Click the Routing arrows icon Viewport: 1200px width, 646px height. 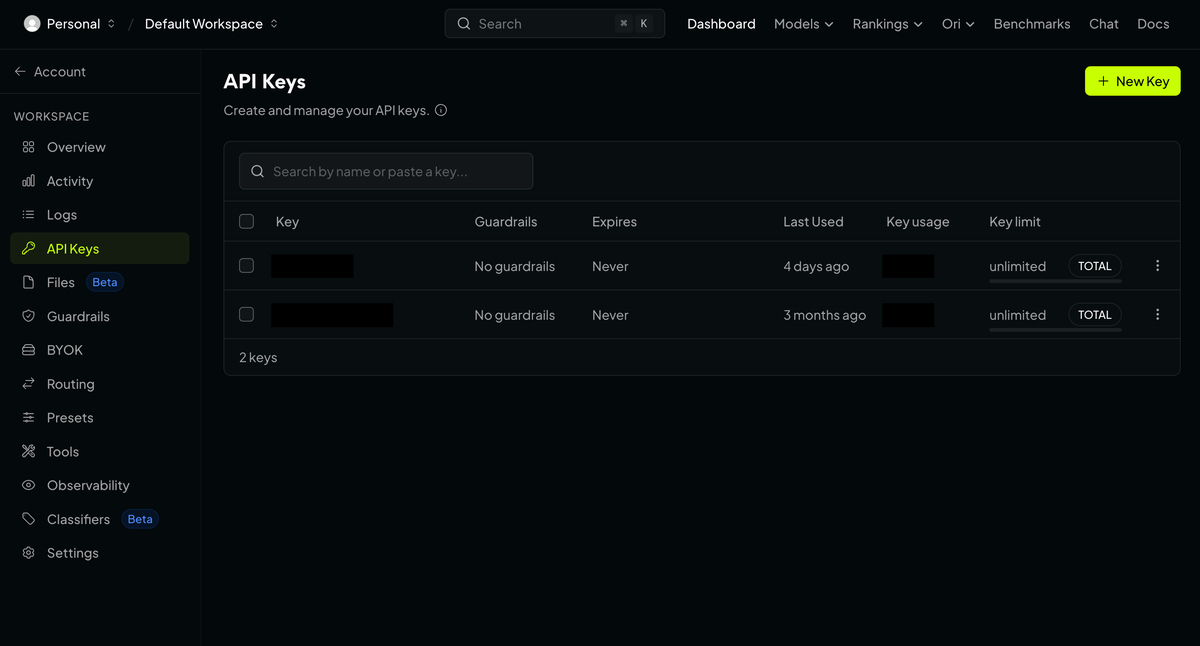[28, 384]
